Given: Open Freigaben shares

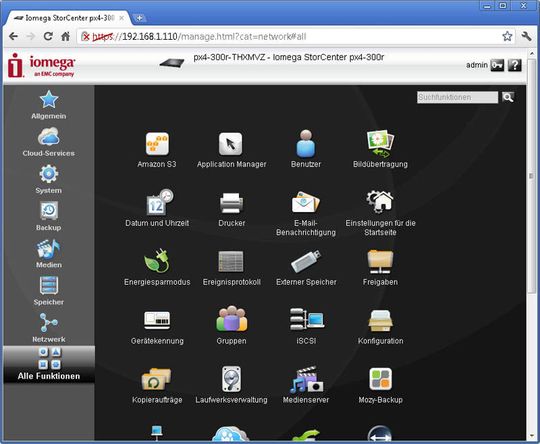Looking at the screenshot, I should click(380, 267).
